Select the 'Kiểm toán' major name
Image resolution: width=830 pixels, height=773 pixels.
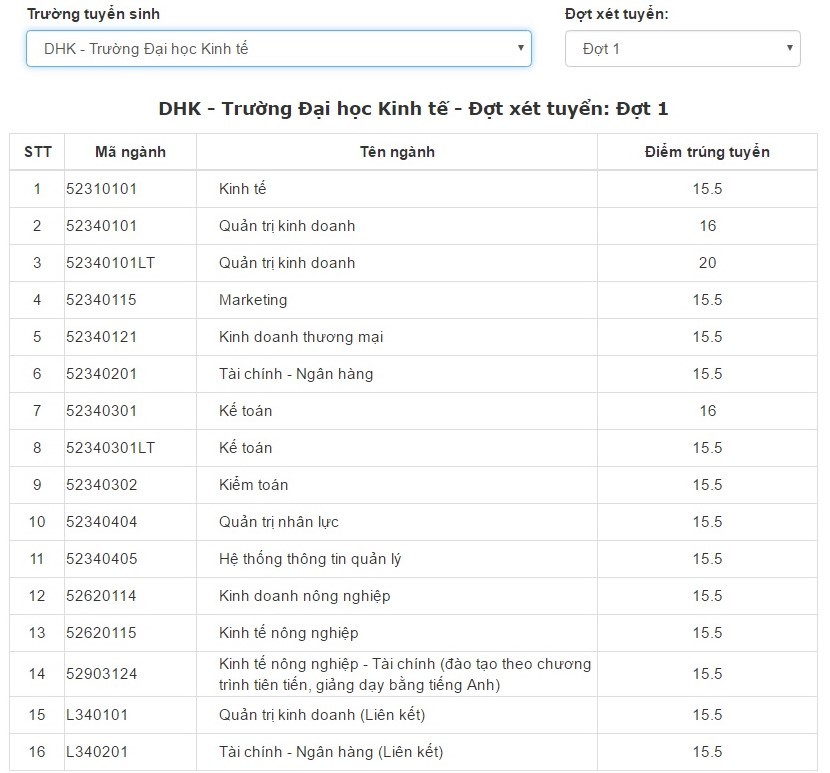coord(253,485)
